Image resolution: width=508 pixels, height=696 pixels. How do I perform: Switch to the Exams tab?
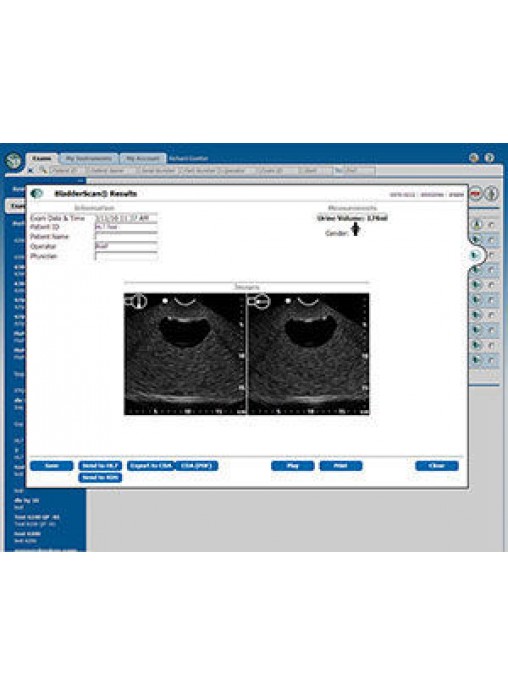point(42,158)
